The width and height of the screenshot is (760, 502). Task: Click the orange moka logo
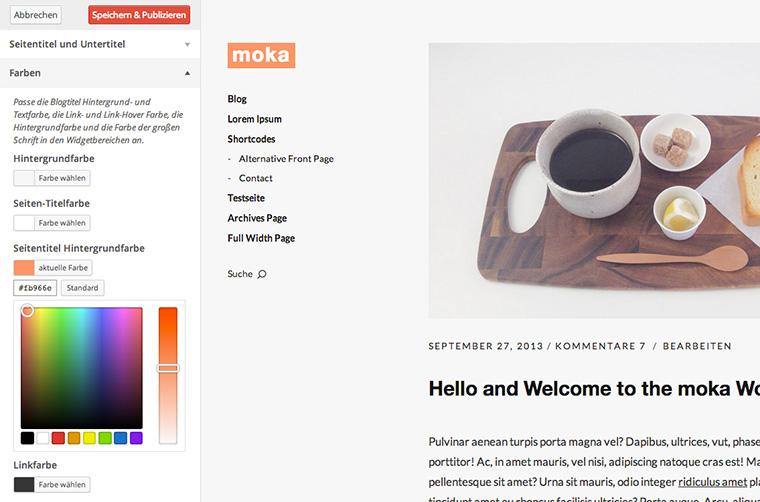click(261, 55)
